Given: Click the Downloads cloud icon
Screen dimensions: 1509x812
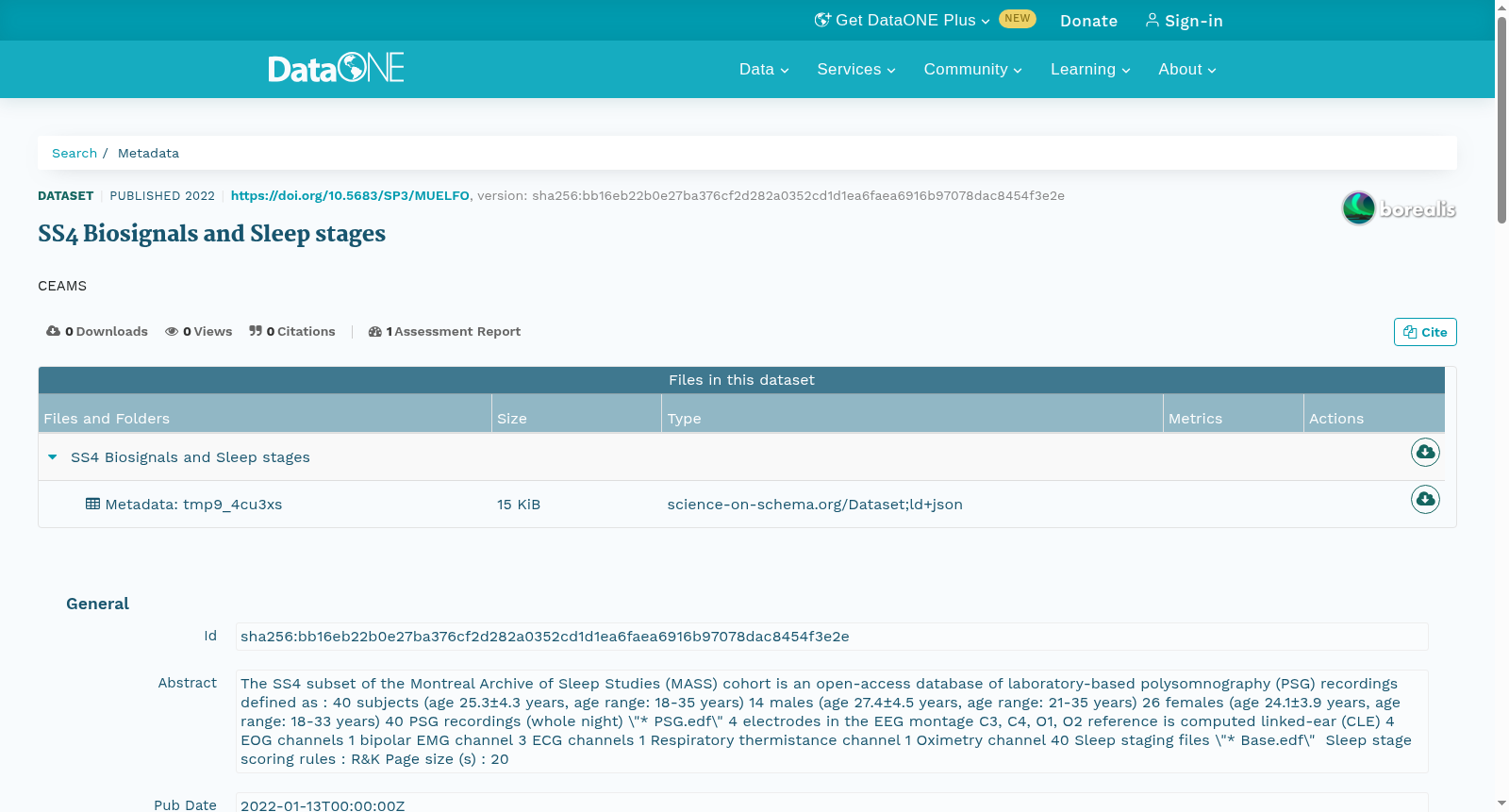Looking at the screenshot, I should click(x=53, y=331).
